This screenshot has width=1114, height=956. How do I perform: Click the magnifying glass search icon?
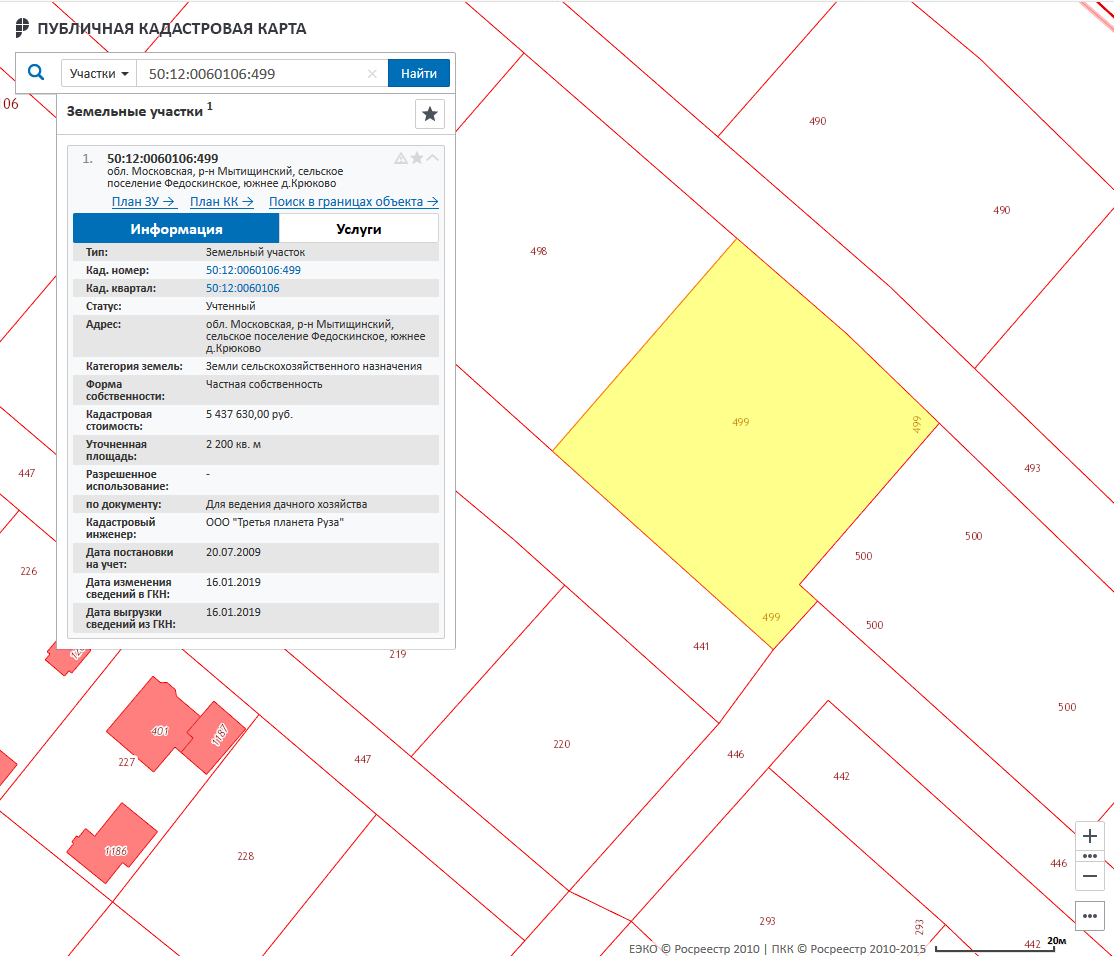[36, 73]
